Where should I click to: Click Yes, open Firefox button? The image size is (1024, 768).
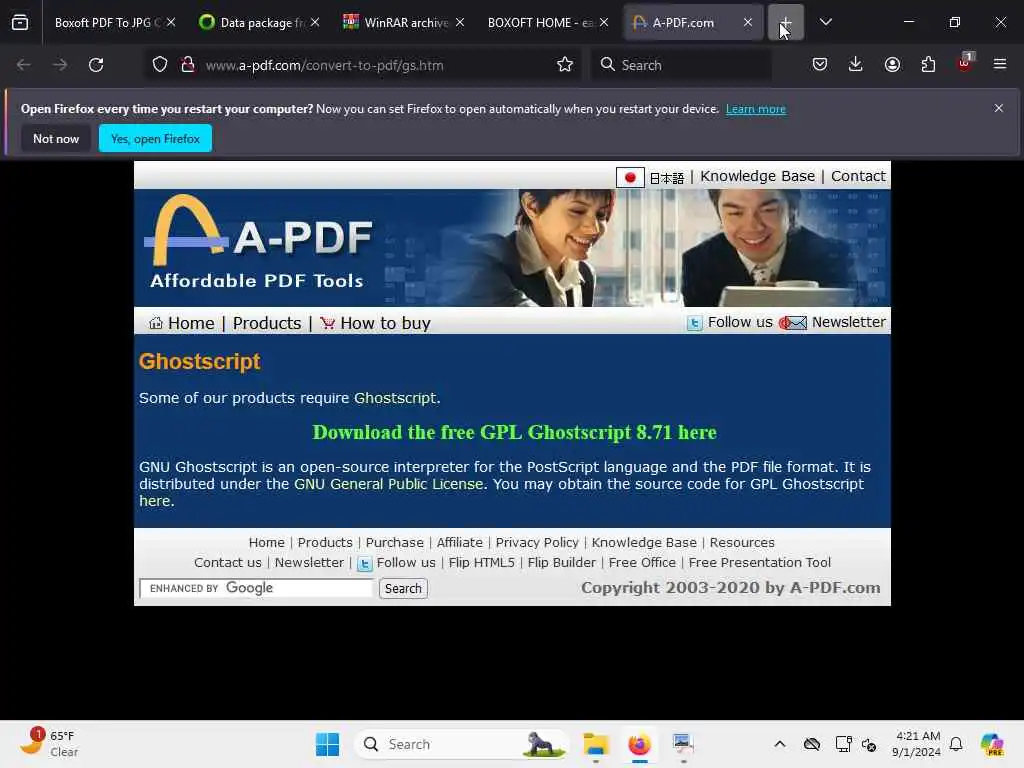click(x=155, y=138)
